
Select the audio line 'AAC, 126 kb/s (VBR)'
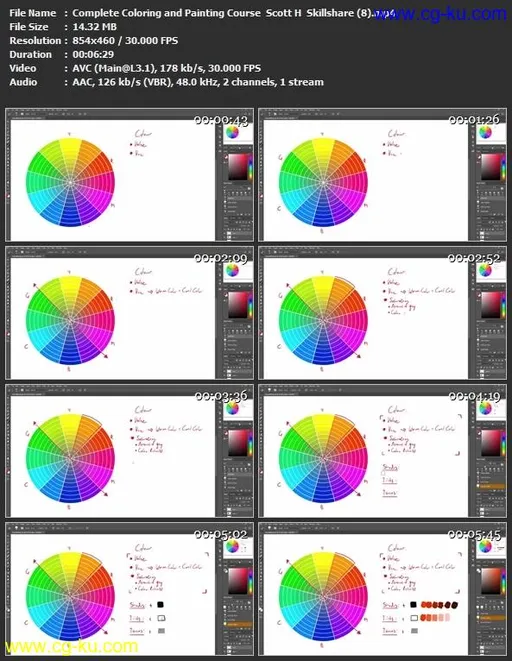(122, 82)
